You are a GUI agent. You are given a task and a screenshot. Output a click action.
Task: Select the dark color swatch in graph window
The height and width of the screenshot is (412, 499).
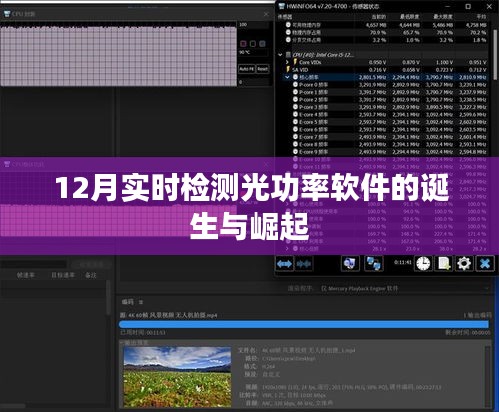(253, 44)
